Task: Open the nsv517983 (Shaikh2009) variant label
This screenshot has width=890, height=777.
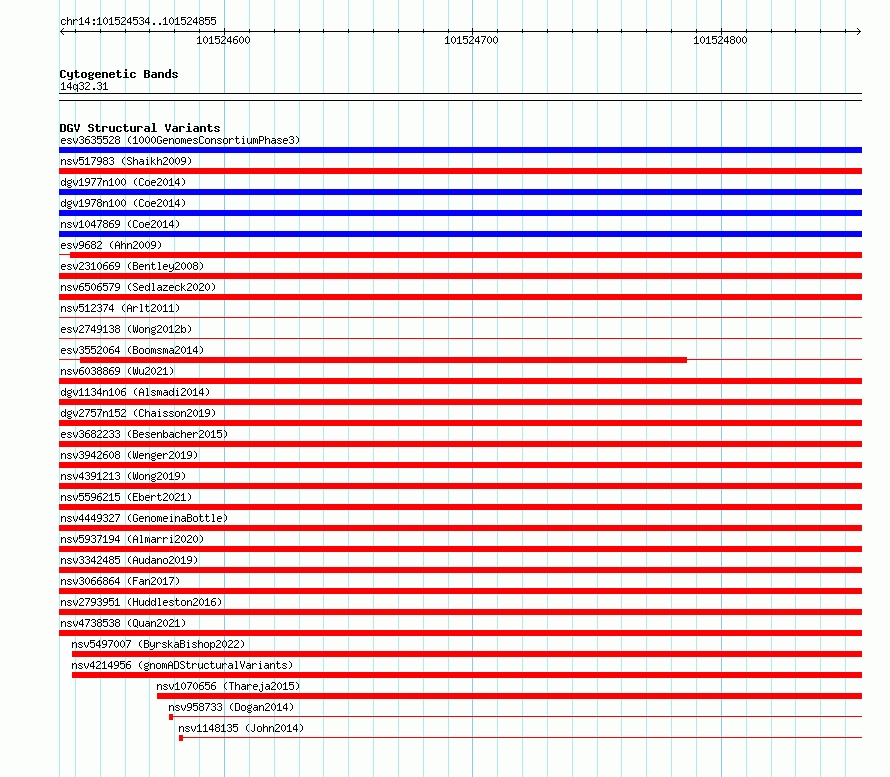Action: (x=126, y=161)
